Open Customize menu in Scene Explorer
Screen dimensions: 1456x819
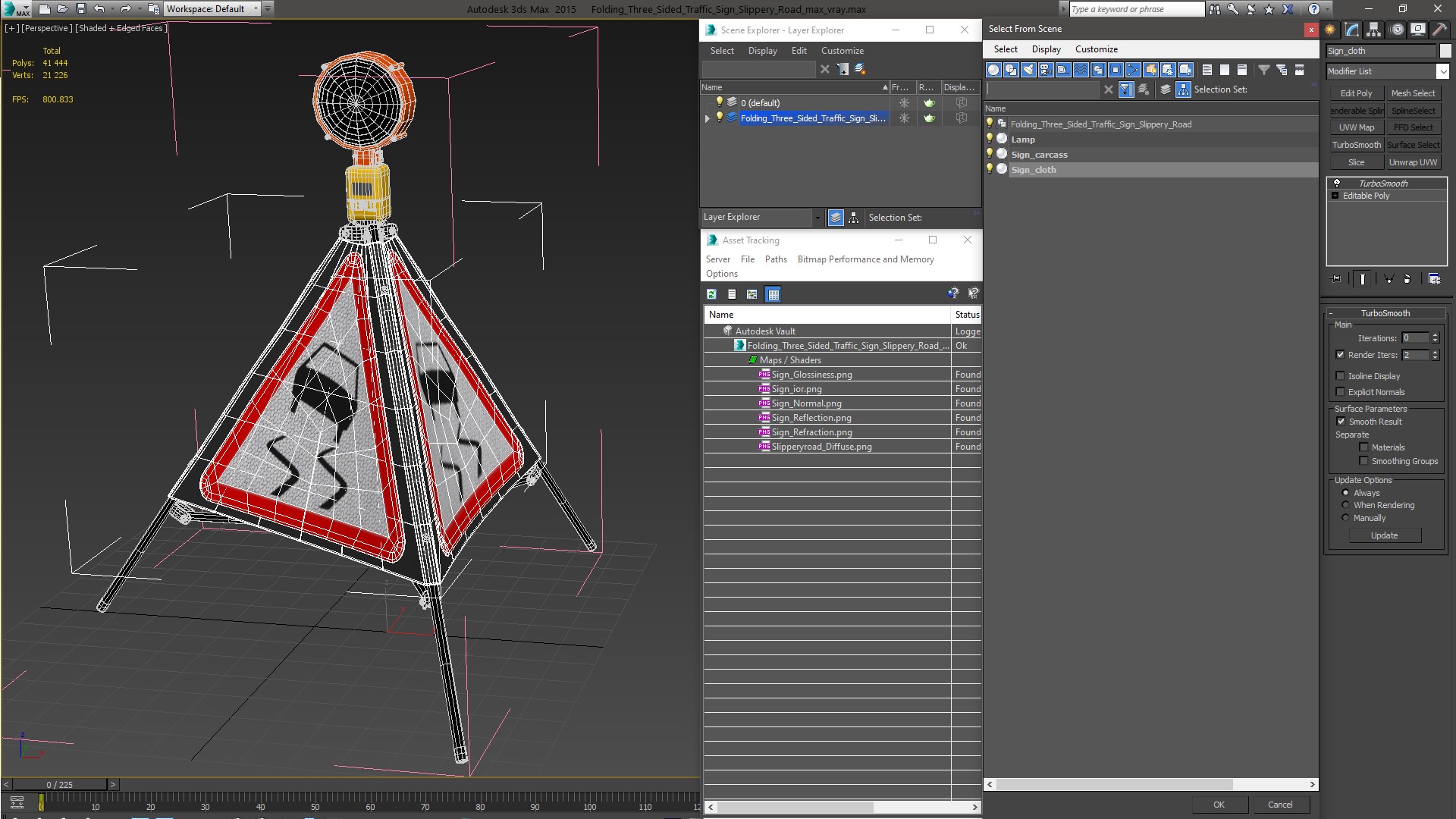click(842, 51)
